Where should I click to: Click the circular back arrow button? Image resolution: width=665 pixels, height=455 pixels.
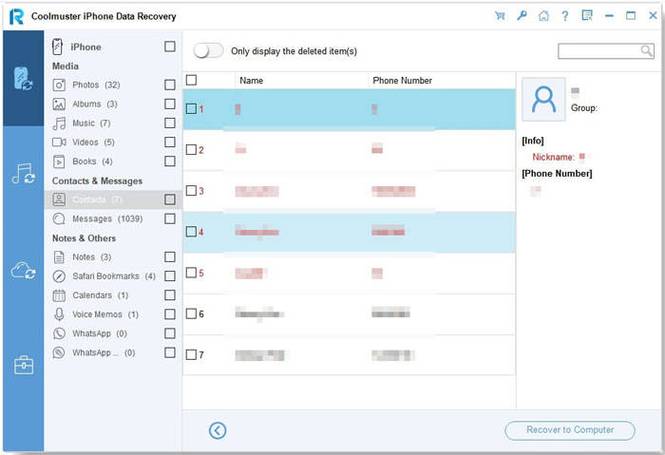(x=217, y=430)
